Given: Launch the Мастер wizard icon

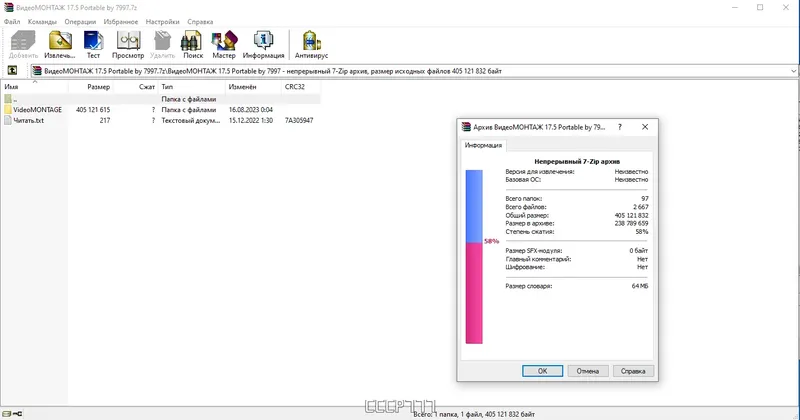Looking at the screenshot, I should [224, 41].
